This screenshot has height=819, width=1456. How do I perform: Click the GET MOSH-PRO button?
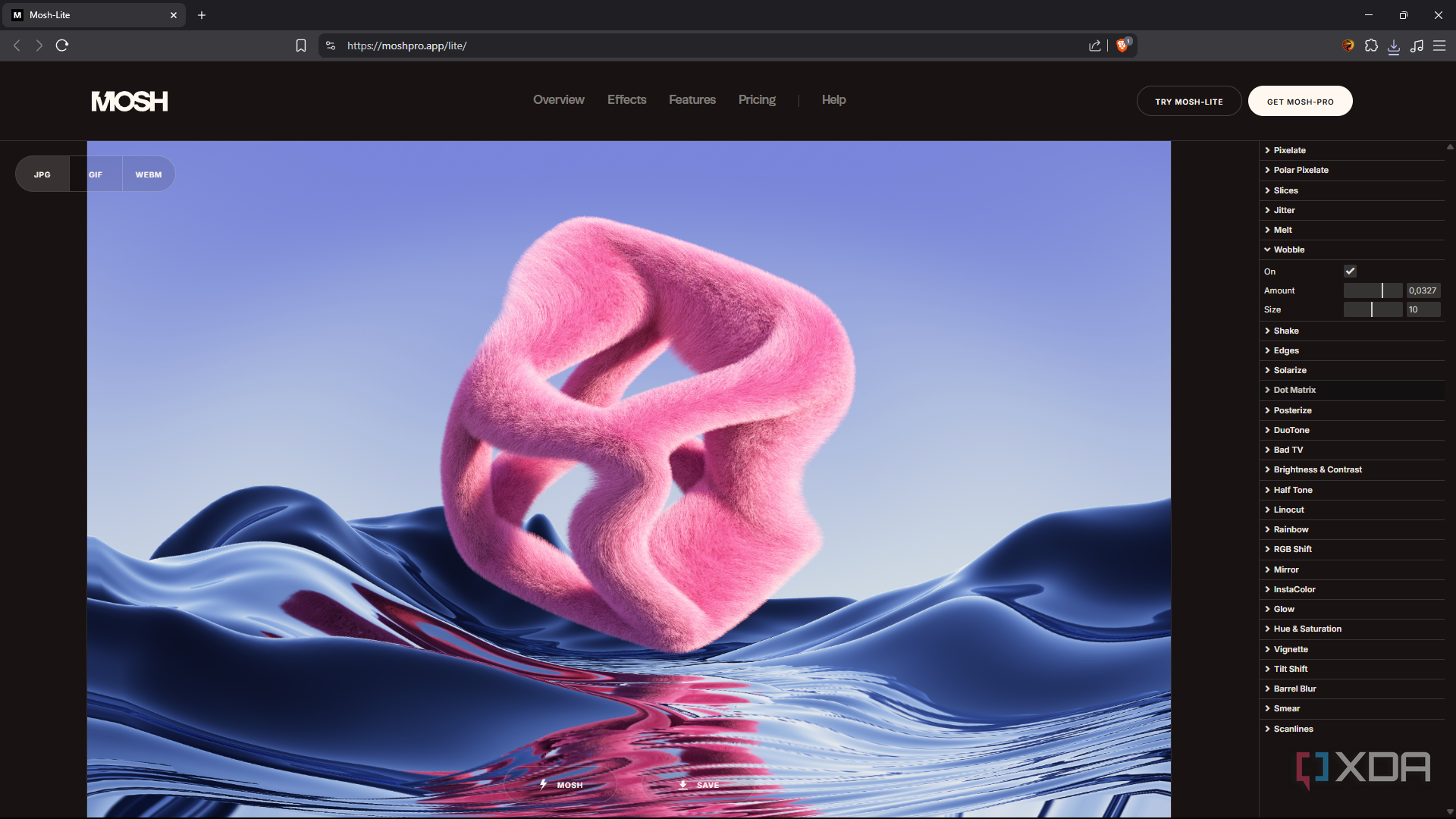pyautogui.click(x=1300, y=101)
